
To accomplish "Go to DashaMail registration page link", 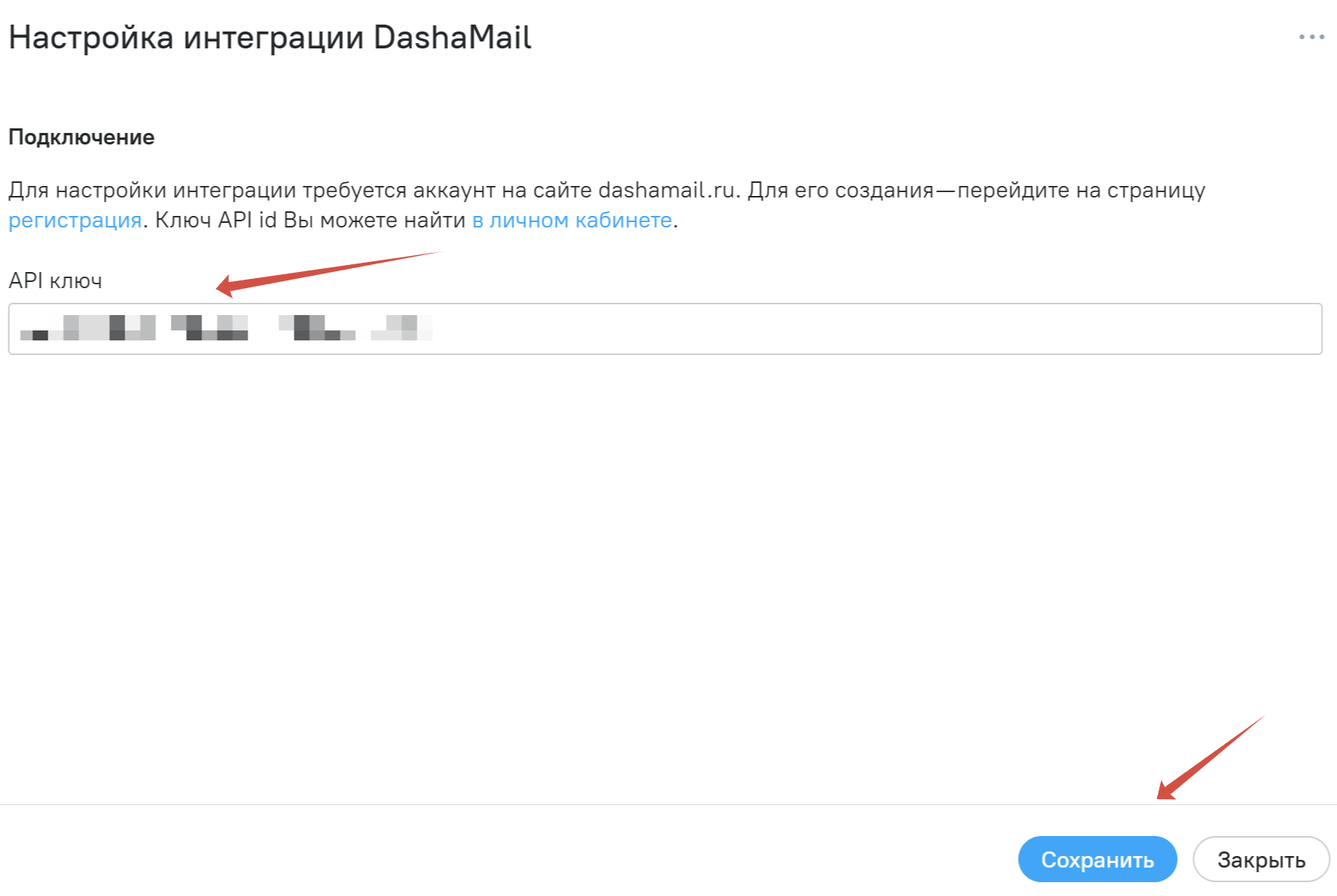I will click(x=75, y=221).
